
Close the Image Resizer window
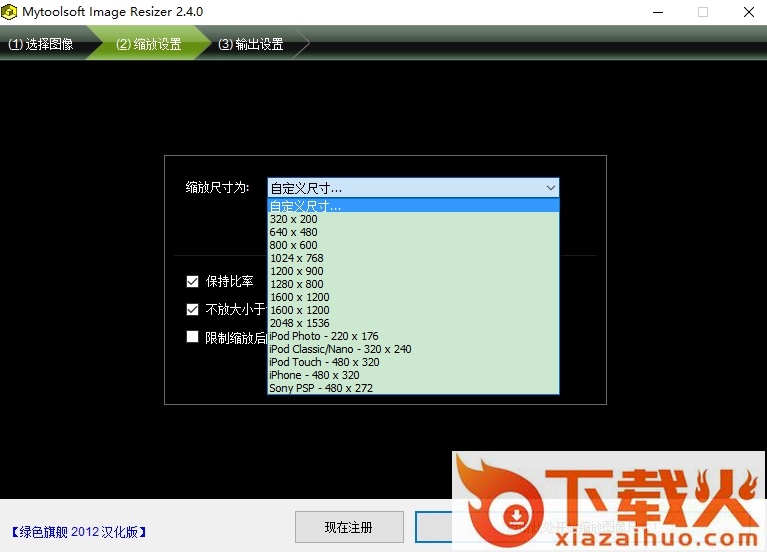point(748,12)
